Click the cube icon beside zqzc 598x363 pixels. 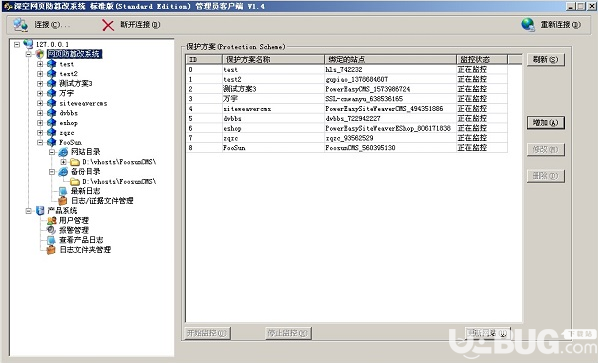pyautogui.click(x=51, y=133)
